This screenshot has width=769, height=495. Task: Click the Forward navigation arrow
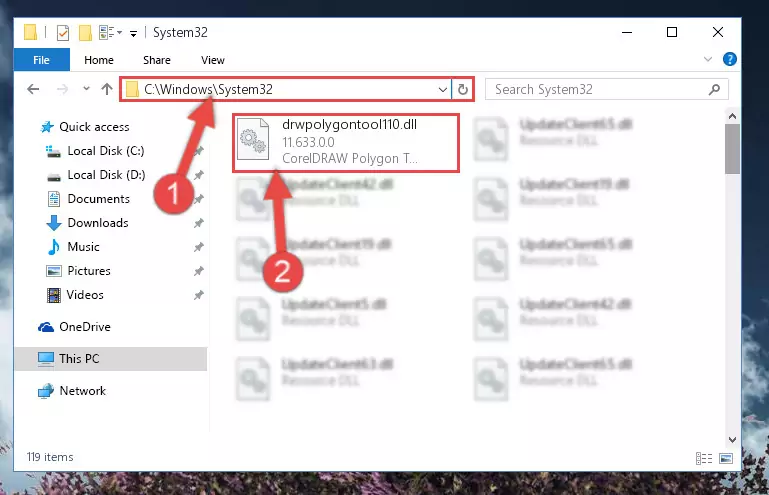click(62, 89)
